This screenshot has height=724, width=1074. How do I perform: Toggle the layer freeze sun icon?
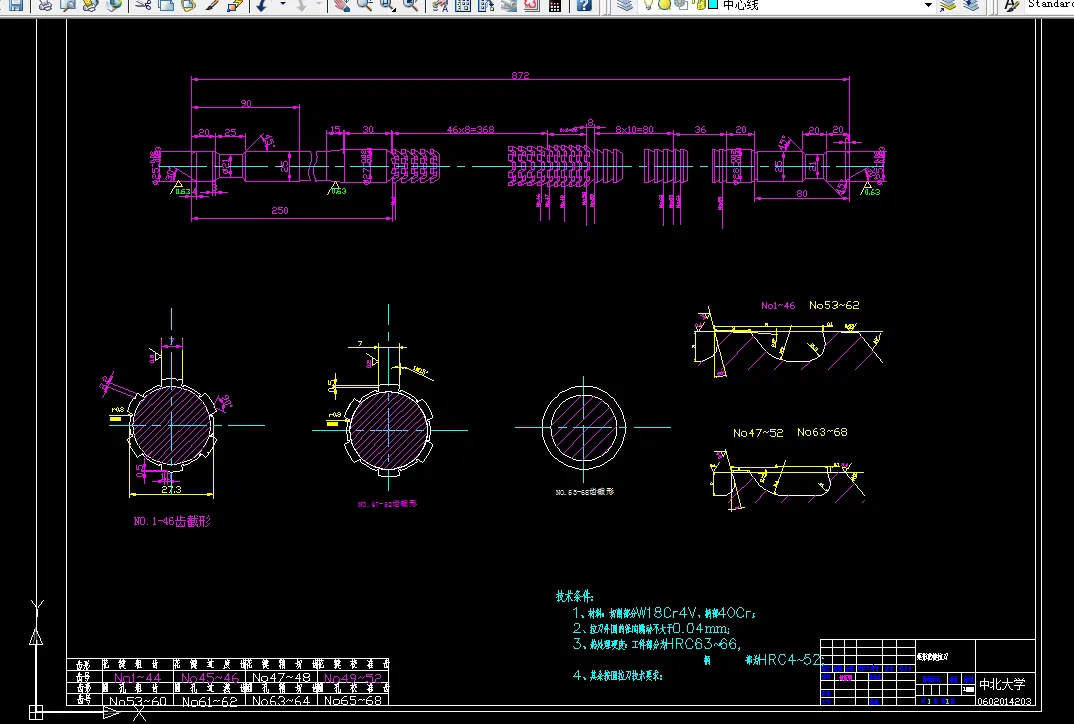click(663, 4)
